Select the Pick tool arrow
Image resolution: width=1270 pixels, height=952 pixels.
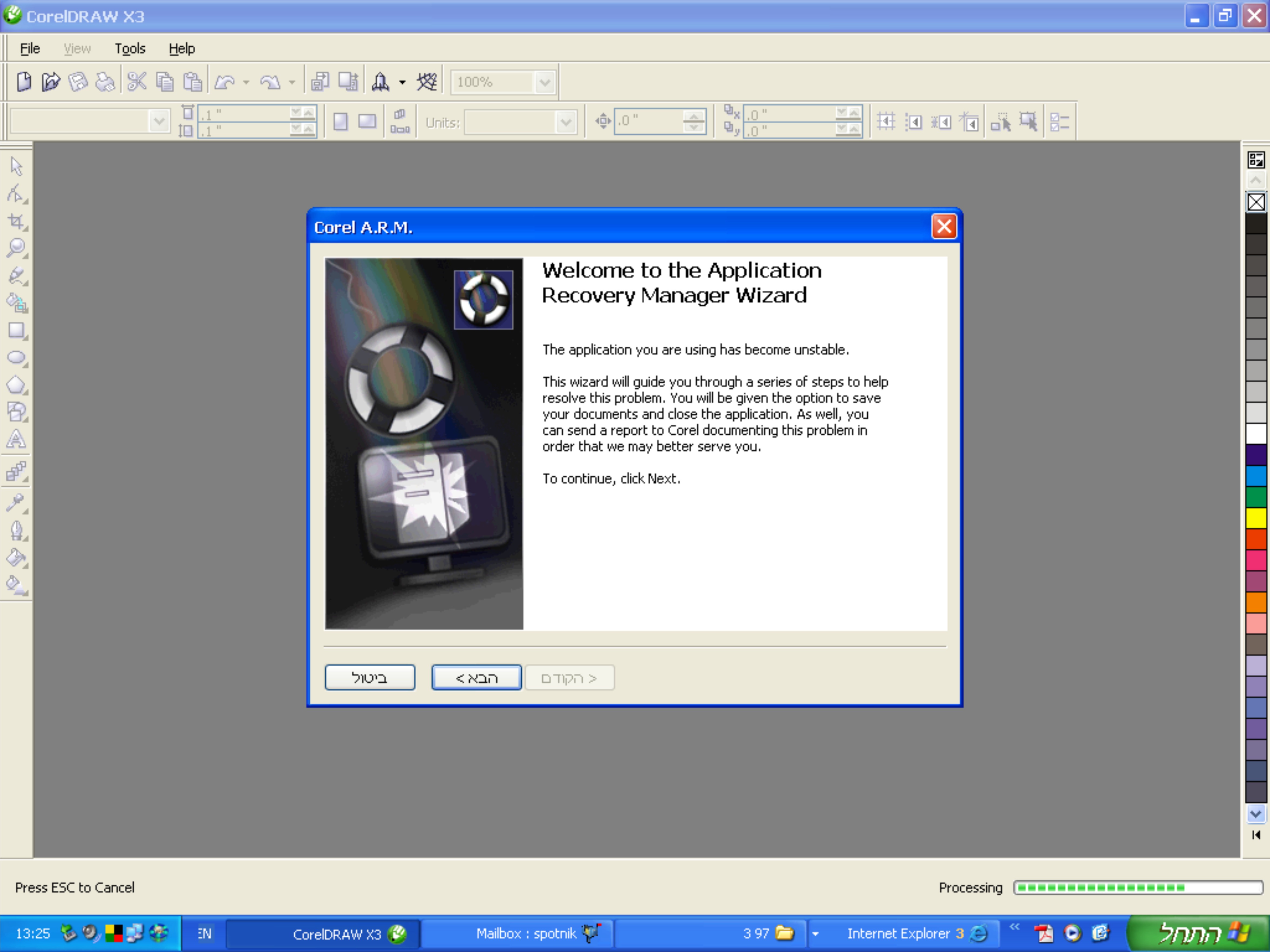(16, 166)
